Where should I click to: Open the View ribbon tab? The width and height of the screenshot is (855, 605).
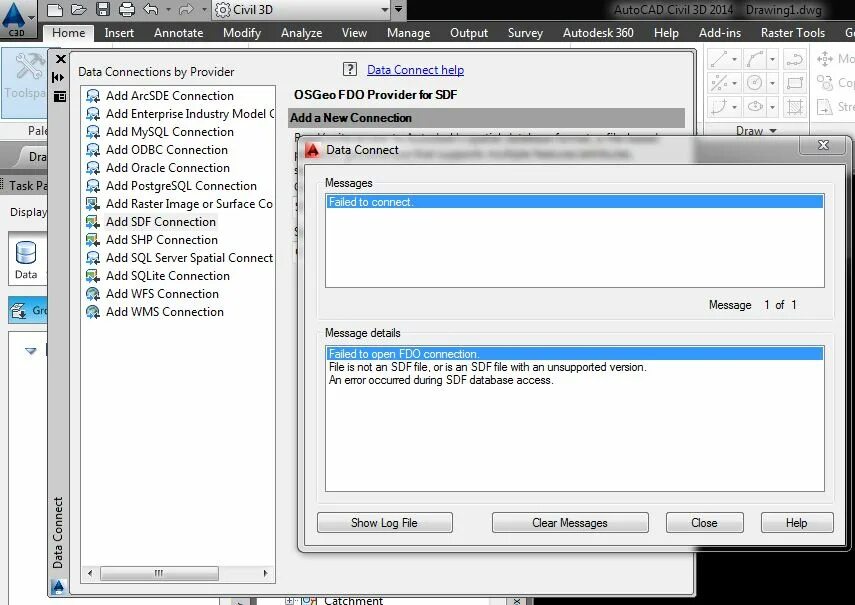click(x=354, y=33)
